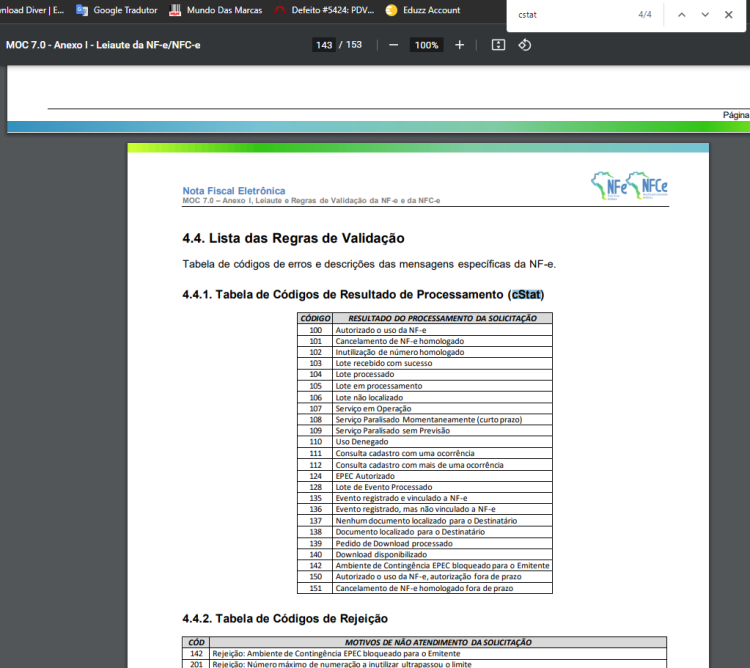Screen dimensions: 750x668
Task: Click row 'Lote recebido com sucesso'
Action: click(425, 363)
